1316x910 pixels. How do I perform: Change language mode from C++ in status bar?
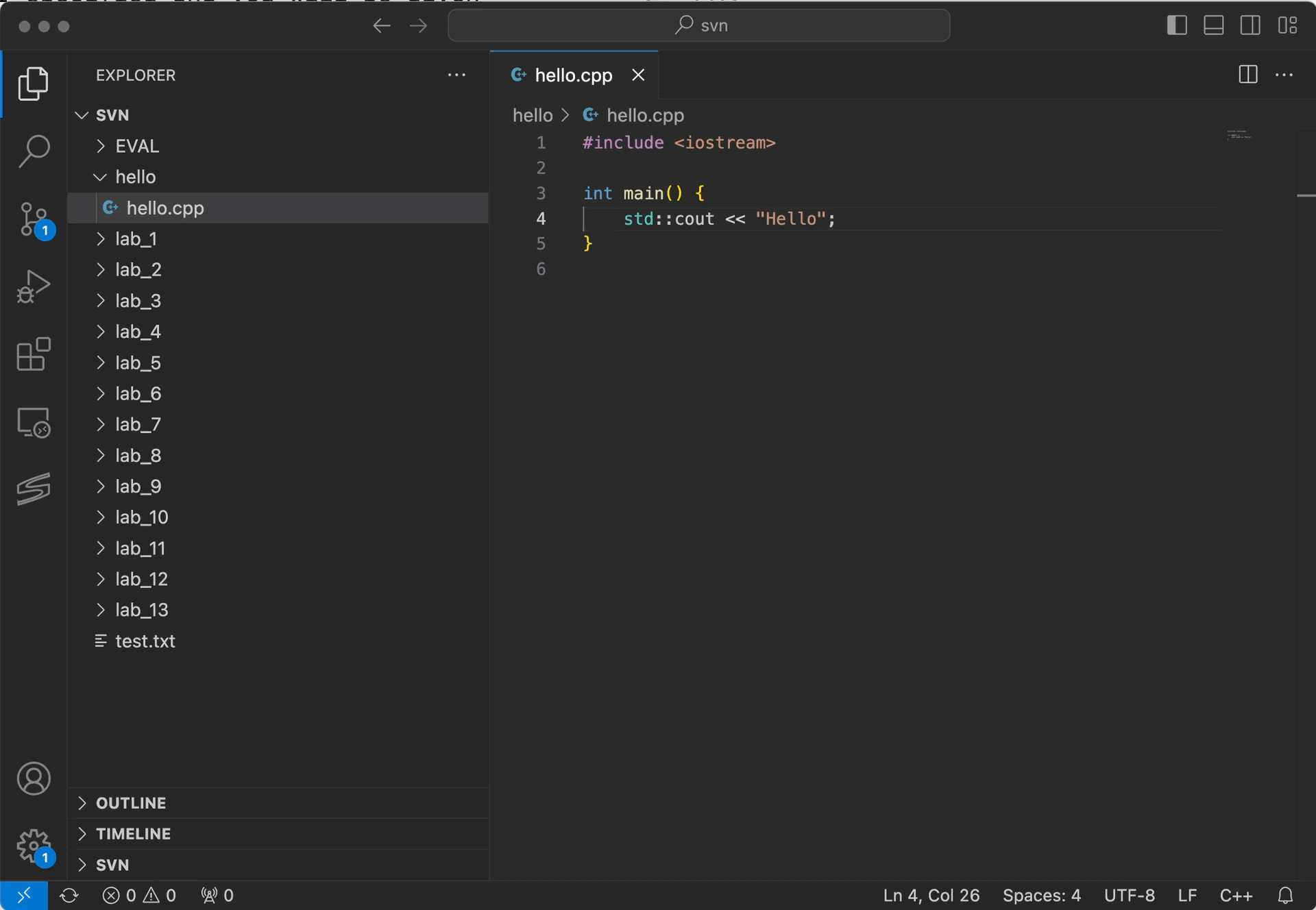click(1236, 896)
